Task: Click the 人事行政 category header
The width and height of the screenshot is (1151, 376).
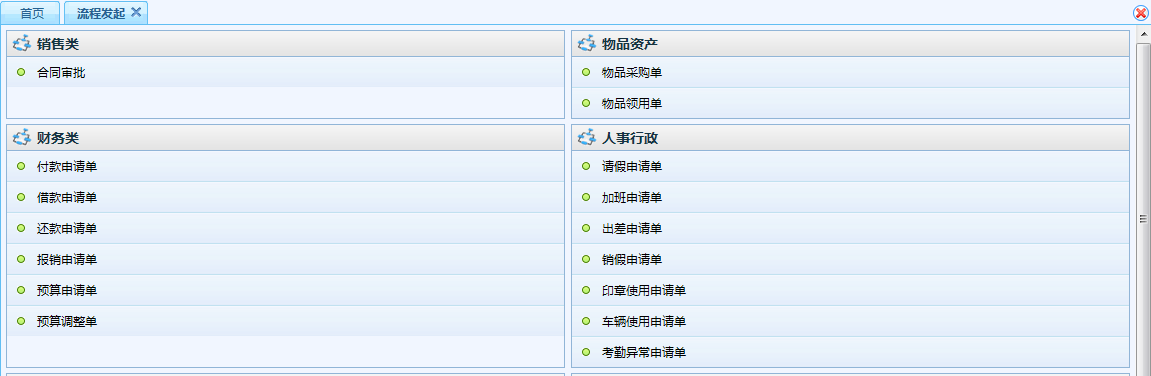Action: point(850,138)
